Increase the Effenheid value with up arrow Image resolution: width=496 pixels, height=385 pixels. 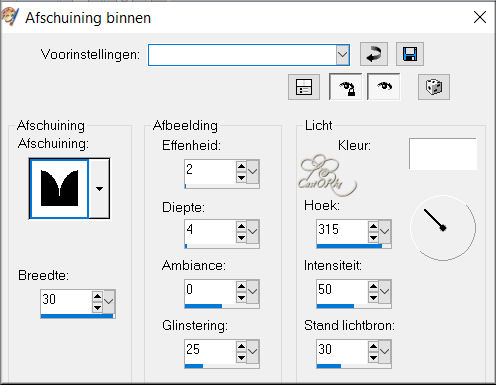[x=241, y=166]
